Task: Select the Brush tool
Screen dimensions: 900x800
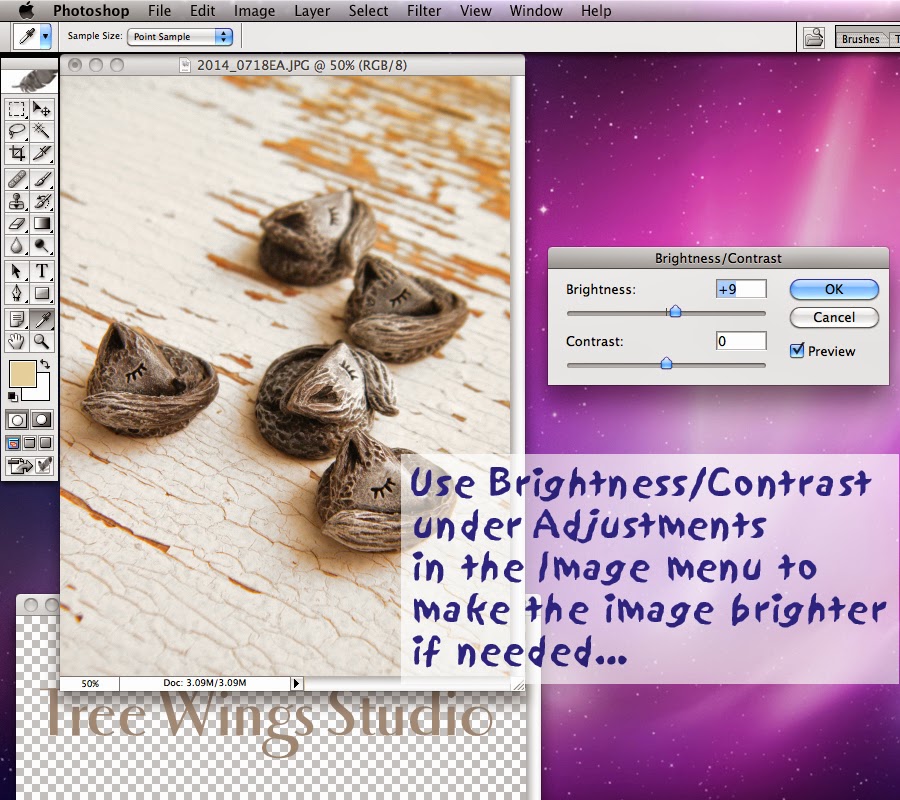Action: (41, 179)
